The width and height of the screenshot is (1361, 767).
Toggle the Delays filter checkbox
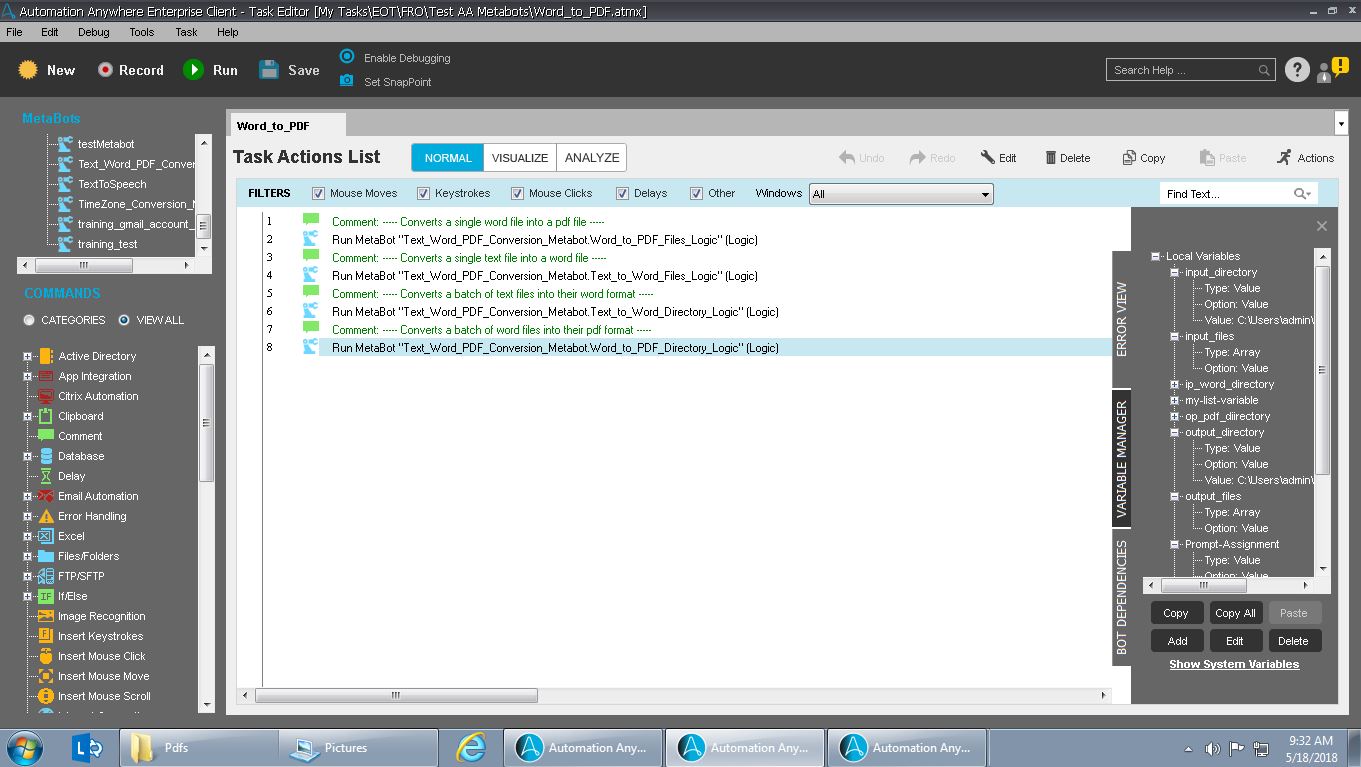click(x=622, y=193)
